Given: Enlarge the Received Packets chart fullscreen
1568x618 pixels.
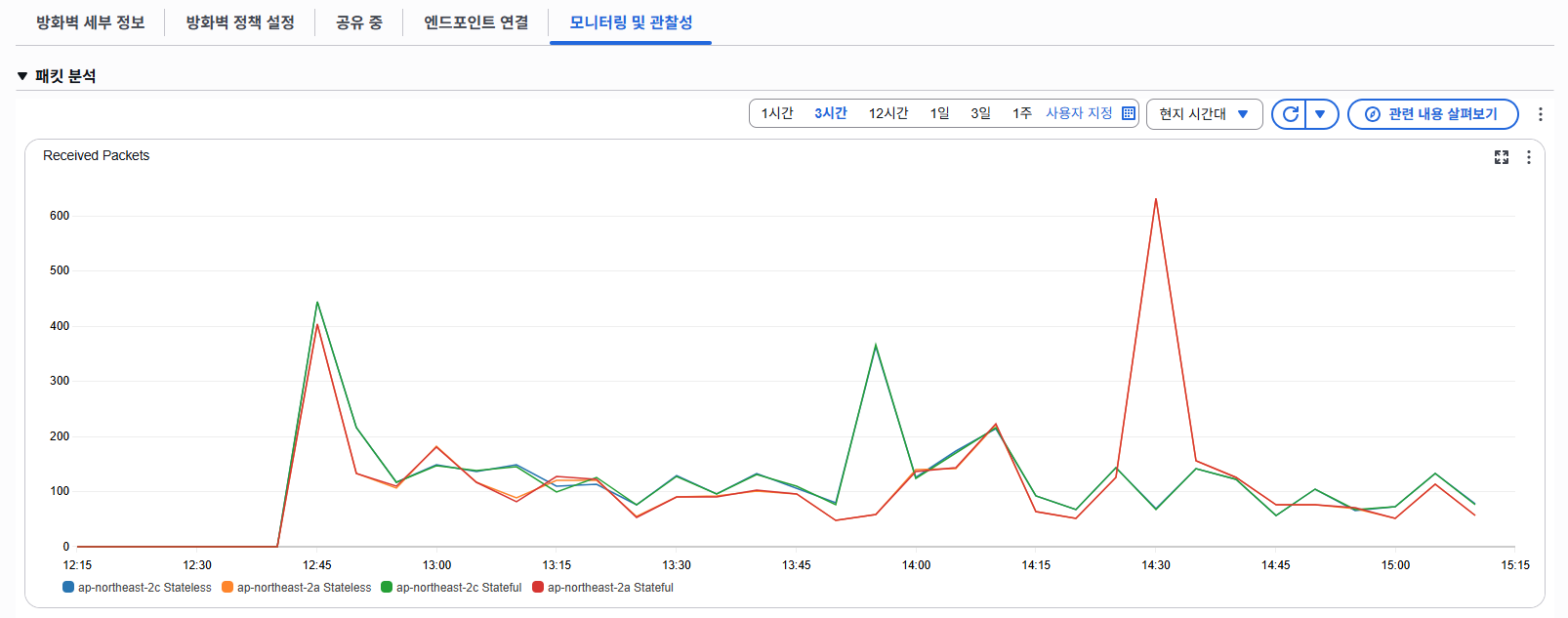Looking at the screenshot, I should (x=1502, y=157).
